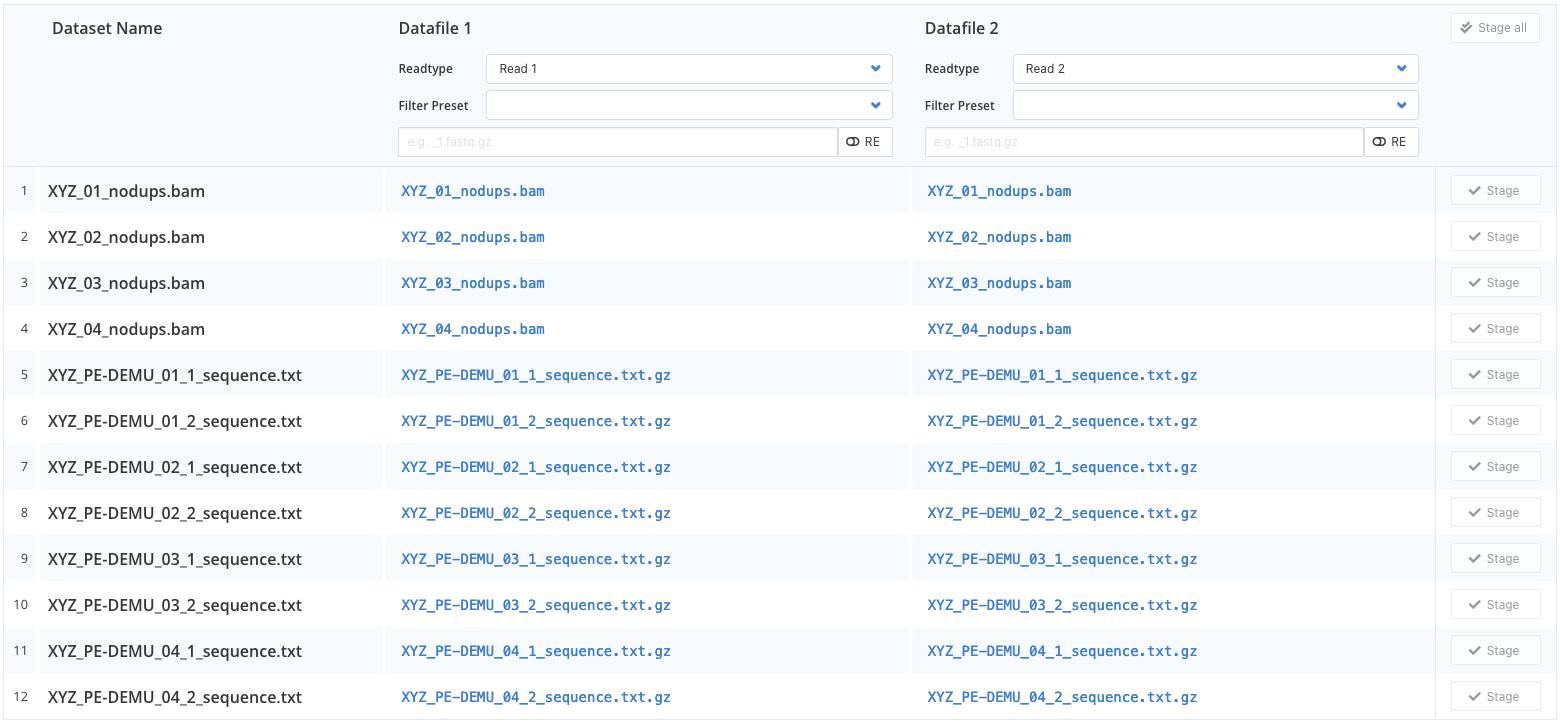Screen dimensions: 1560x725
Task: Click Datafile 2 link XYZ_02_nodups.bam
Action: point(999,237)
